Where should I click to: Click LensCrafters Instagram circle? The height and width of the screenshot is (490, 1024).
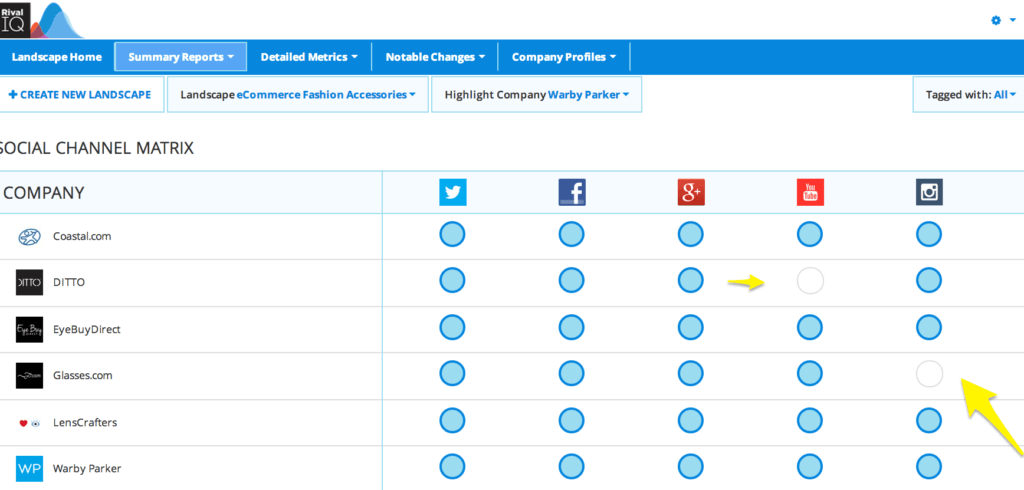929,421
